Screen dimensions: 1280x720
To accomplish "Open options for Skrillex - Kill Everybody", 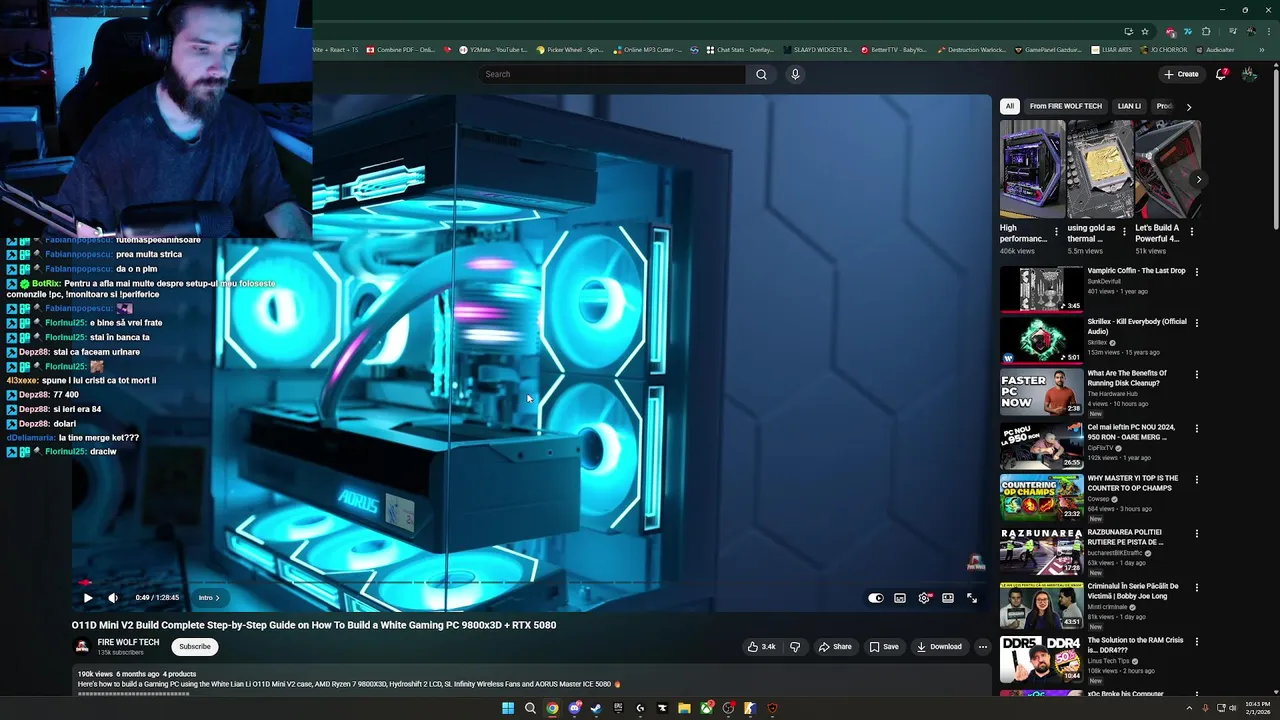I will tap(1196, 323).
